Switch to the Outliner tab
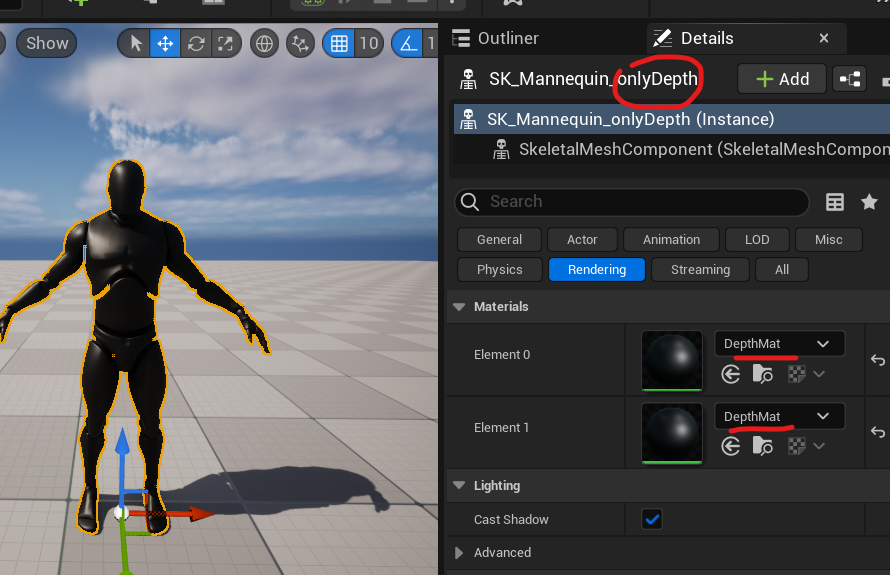The height and width of the screenshot is (575, 890). click(495, 38)
